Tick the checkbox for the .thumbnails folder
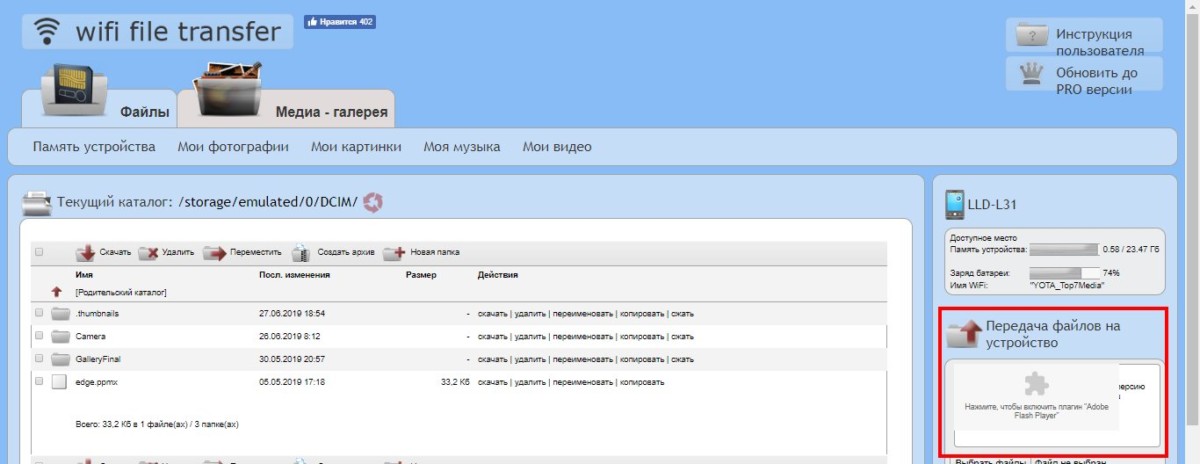 pos(39,313)
